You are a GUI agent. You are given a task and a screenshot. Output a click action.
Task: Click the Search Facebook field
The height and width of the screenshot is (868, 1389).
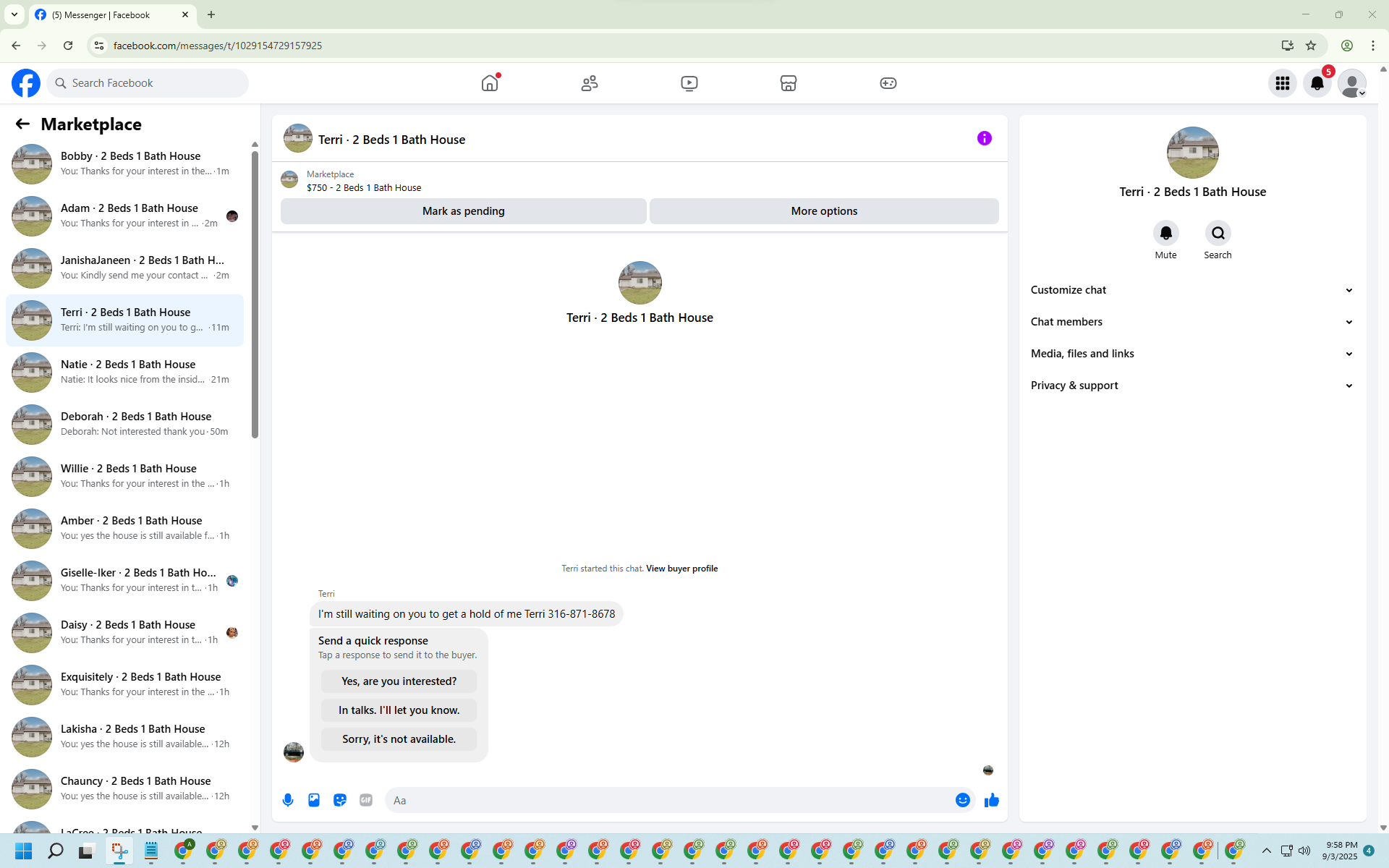(x=148, y=83)
